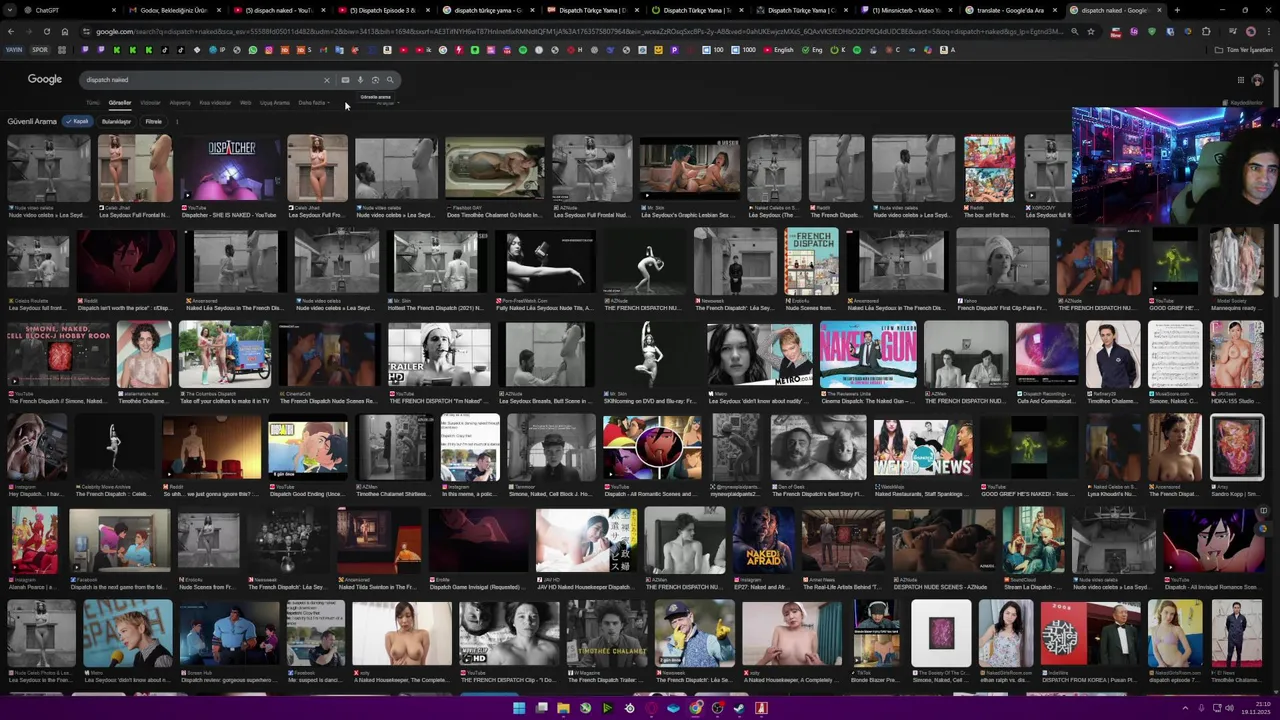Open the Google apps grid
1280x720 pixels.
[x=1240, y=80]
